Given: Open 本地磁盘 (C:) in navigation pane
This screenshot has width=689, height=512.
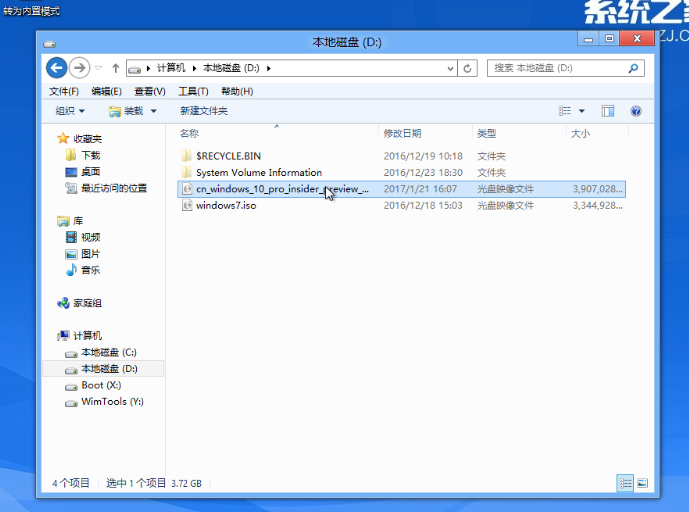Looking at the screenshot, I should pos(108,353).
